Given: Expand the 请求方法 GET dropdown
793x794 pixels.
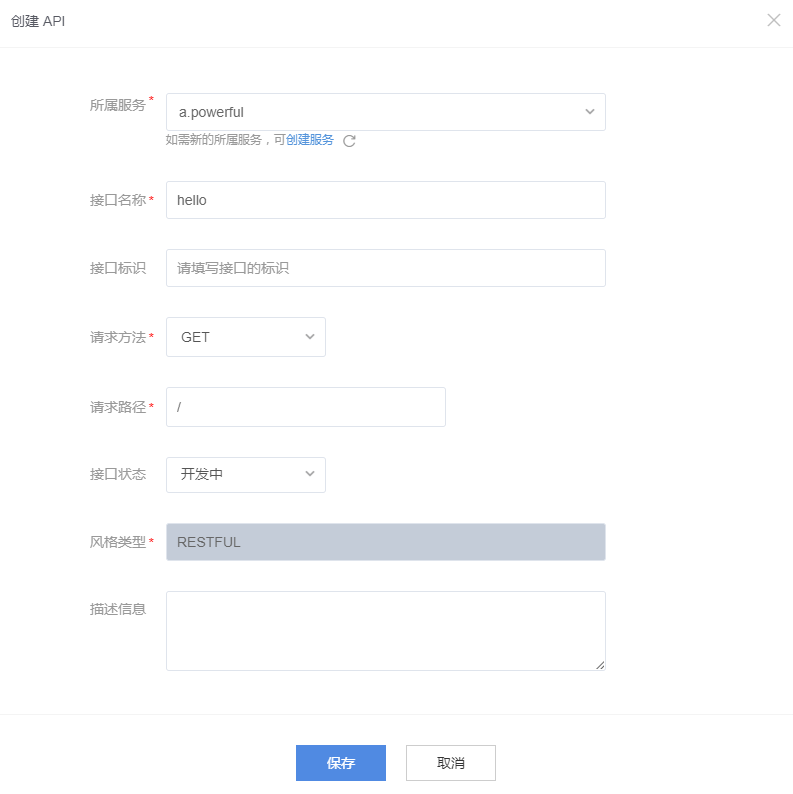Looking at the screenshot, I should point(245,337).
